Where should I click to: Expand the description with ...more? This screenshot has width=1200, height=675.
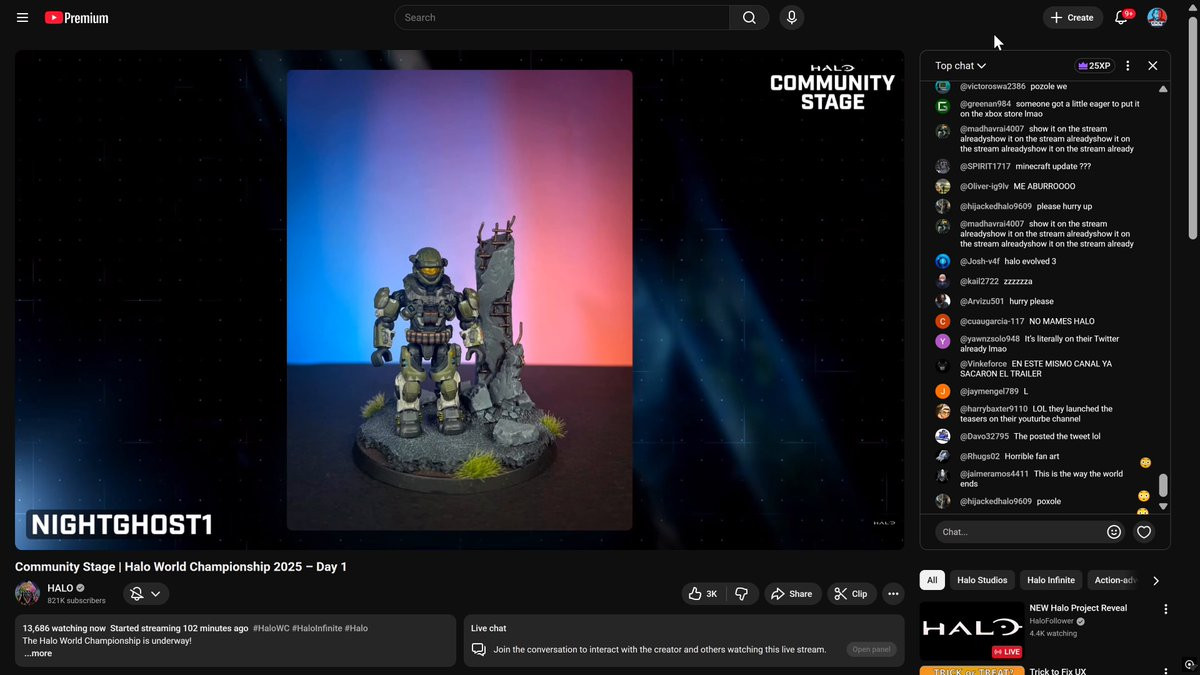point(38,653)
